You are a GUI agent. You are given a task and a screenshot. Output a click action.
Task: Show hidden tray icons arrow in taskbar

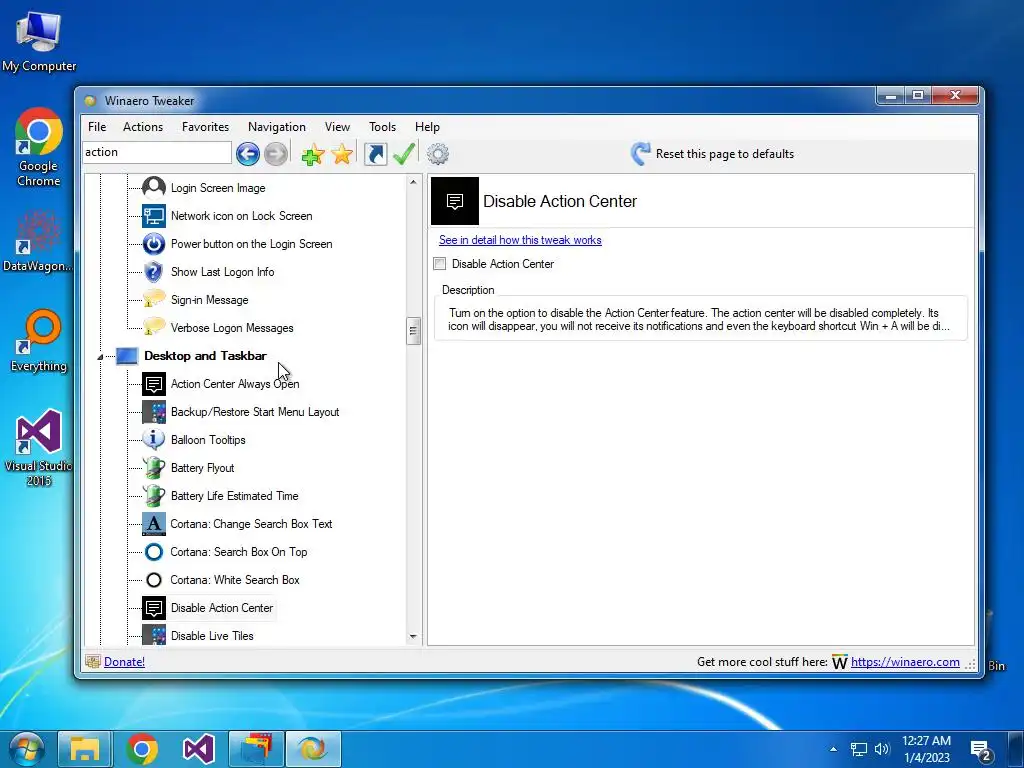point(833,749)
